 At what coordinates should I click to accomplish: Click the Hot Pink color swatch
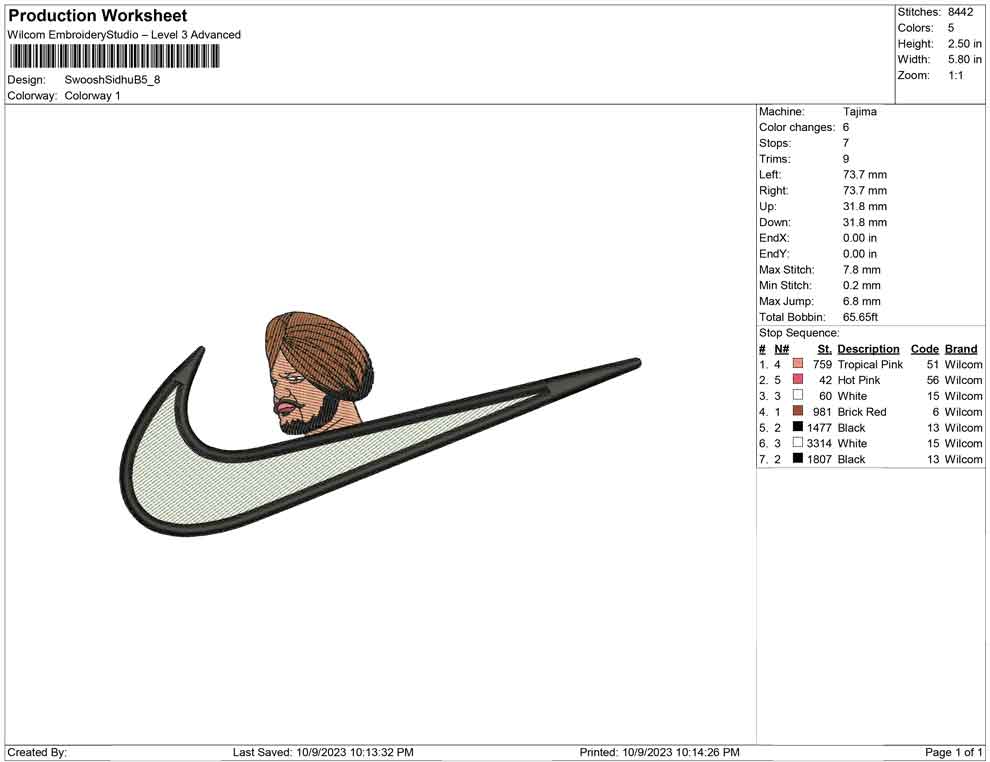pyautogui.click(x=798, y=379)
